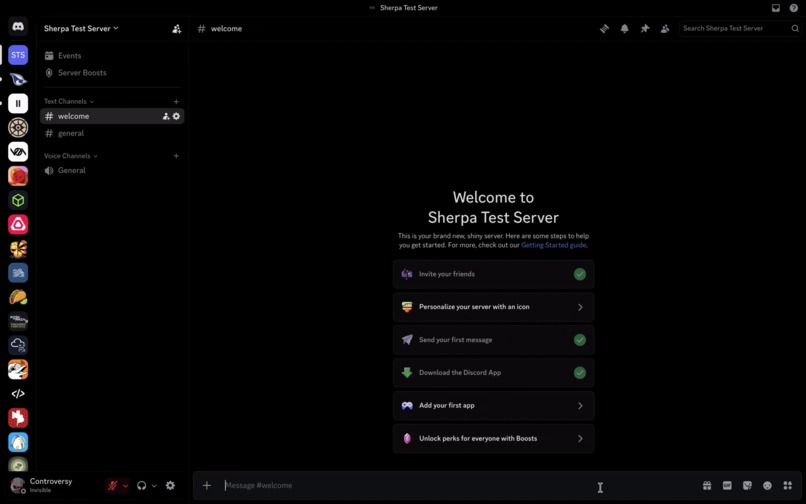Open Sherpa Test Server dropdown menu
Screen dimensions: 806x504
(81, 29)
